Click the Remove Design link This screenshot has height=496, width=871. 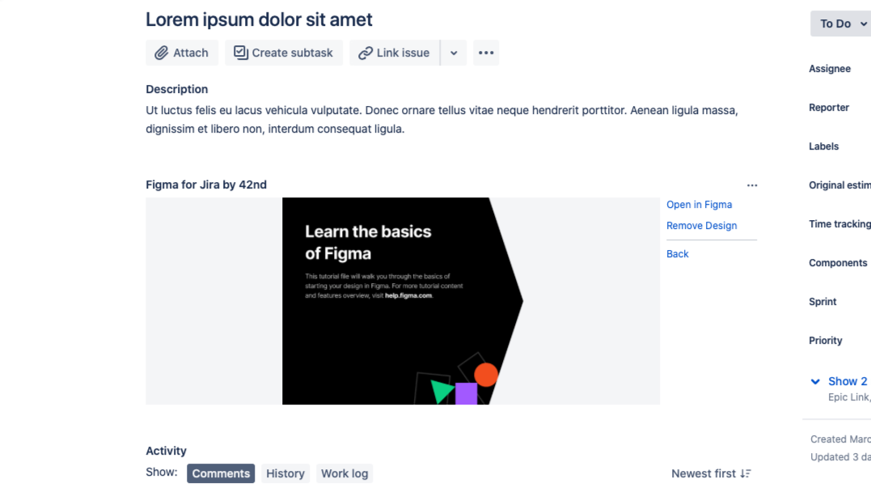[x=702, y=226]
